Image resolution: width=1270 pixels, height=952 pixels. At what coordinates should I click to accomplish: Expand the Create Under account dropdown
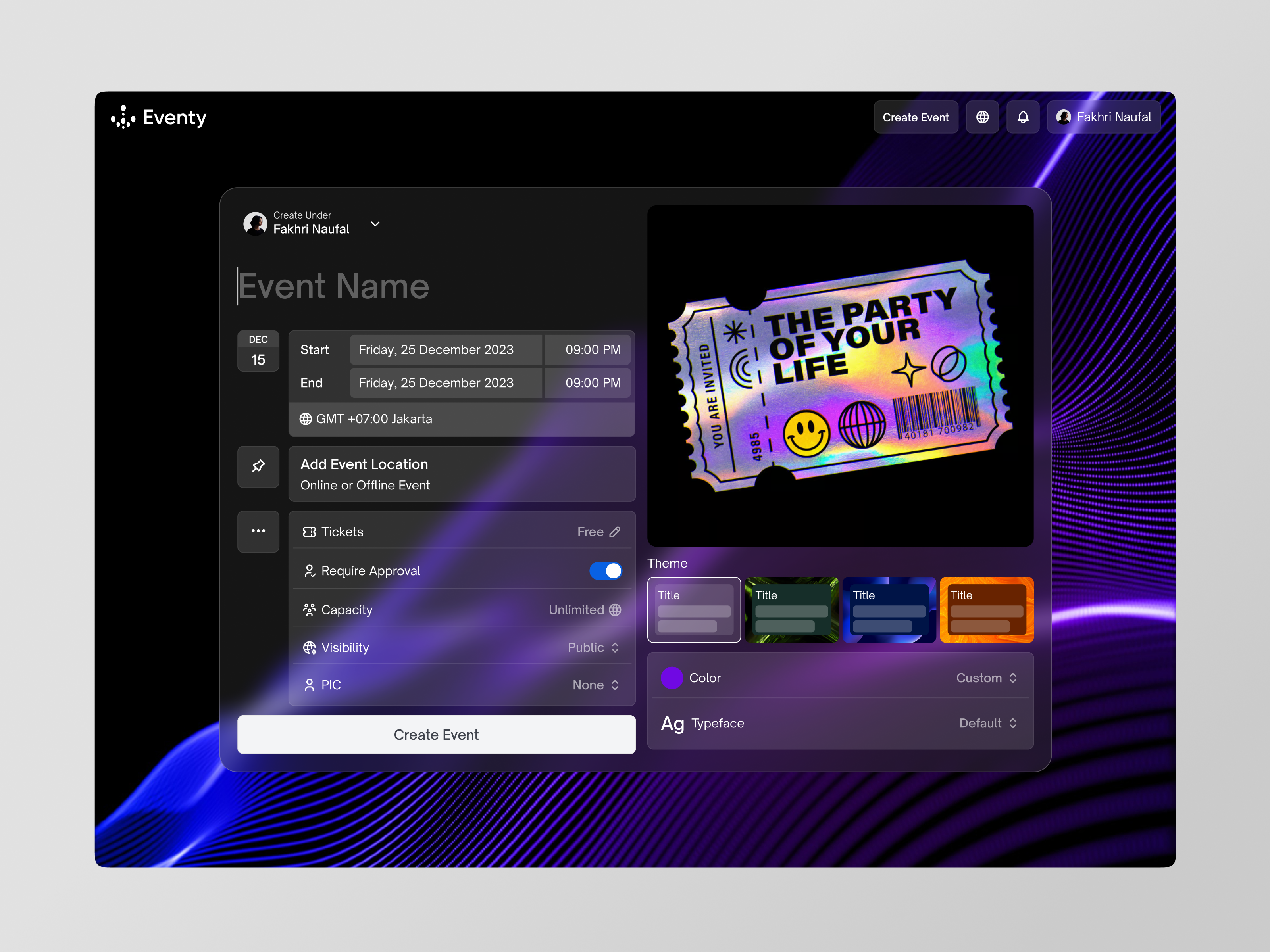(x=375, y=224)
